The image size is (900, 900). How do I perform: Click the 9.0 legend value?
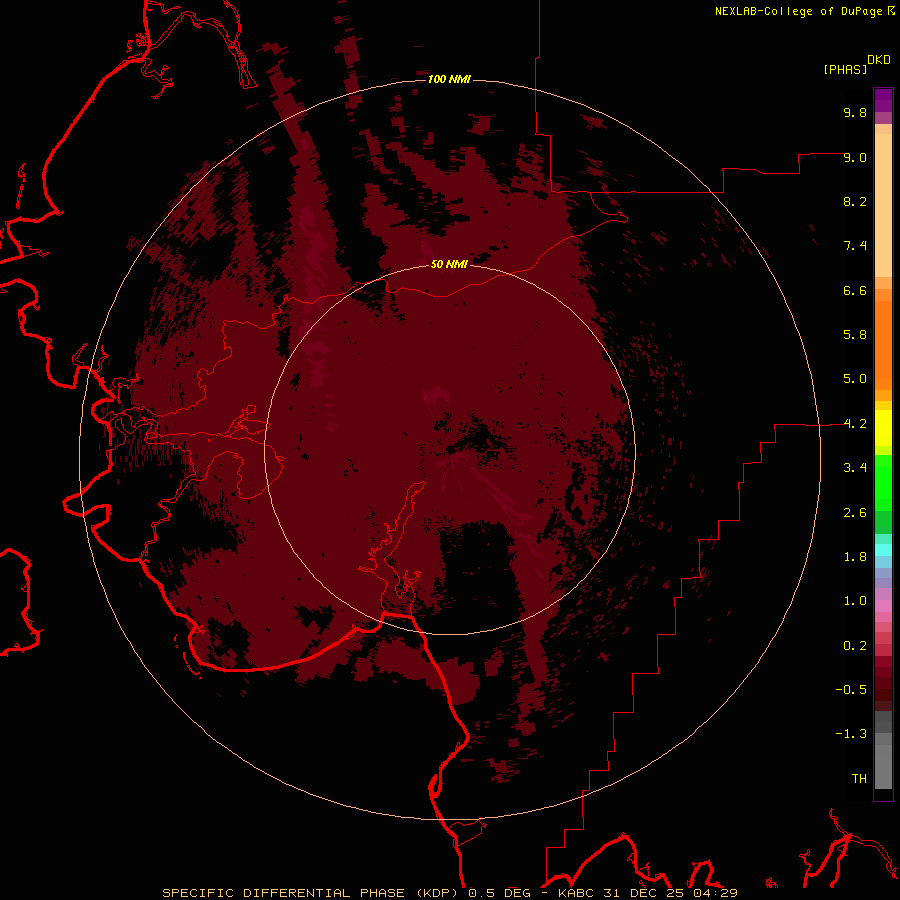(x=855, y=157)
